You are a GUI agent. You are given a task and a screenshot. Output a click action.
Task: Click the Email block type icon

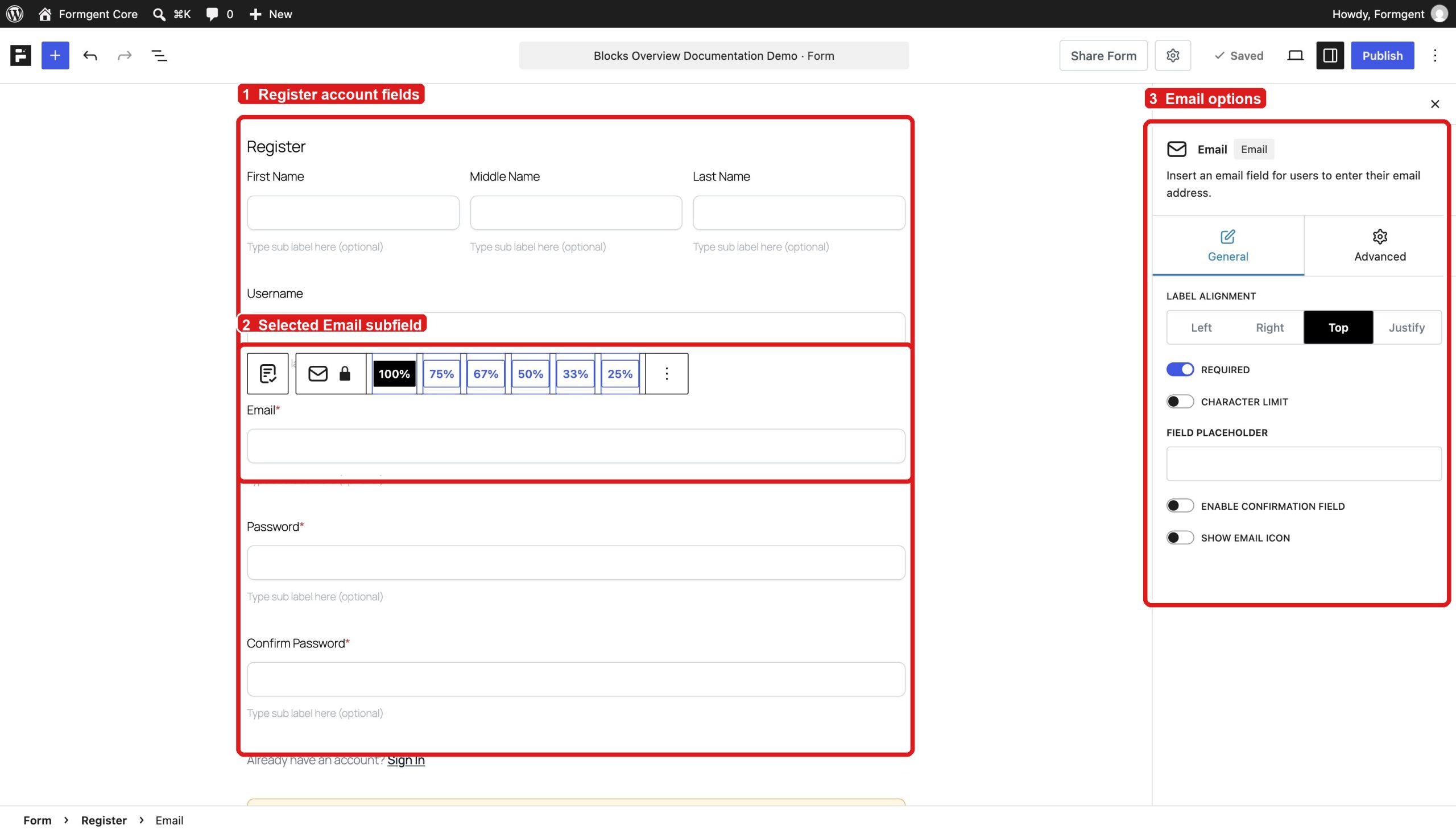(318, 373)
